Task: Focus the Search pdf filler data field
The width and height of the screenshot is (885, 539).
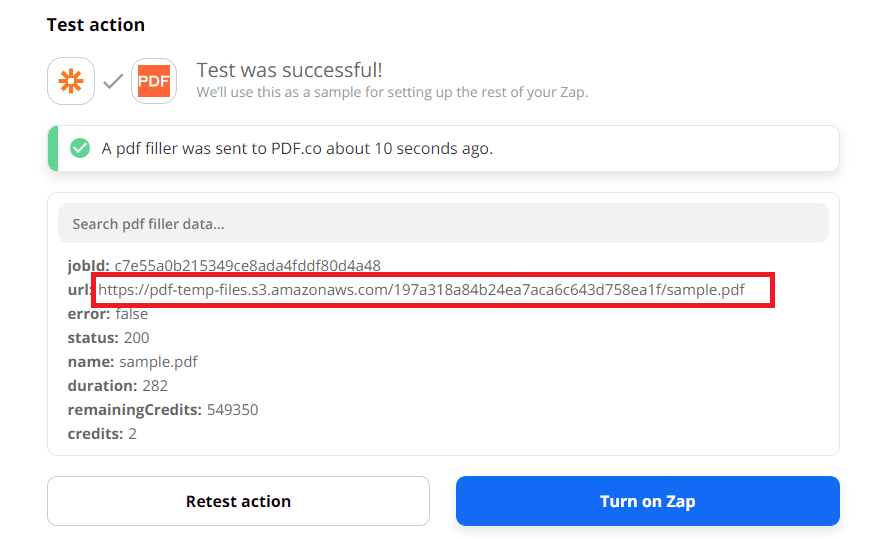Action: 443,224
